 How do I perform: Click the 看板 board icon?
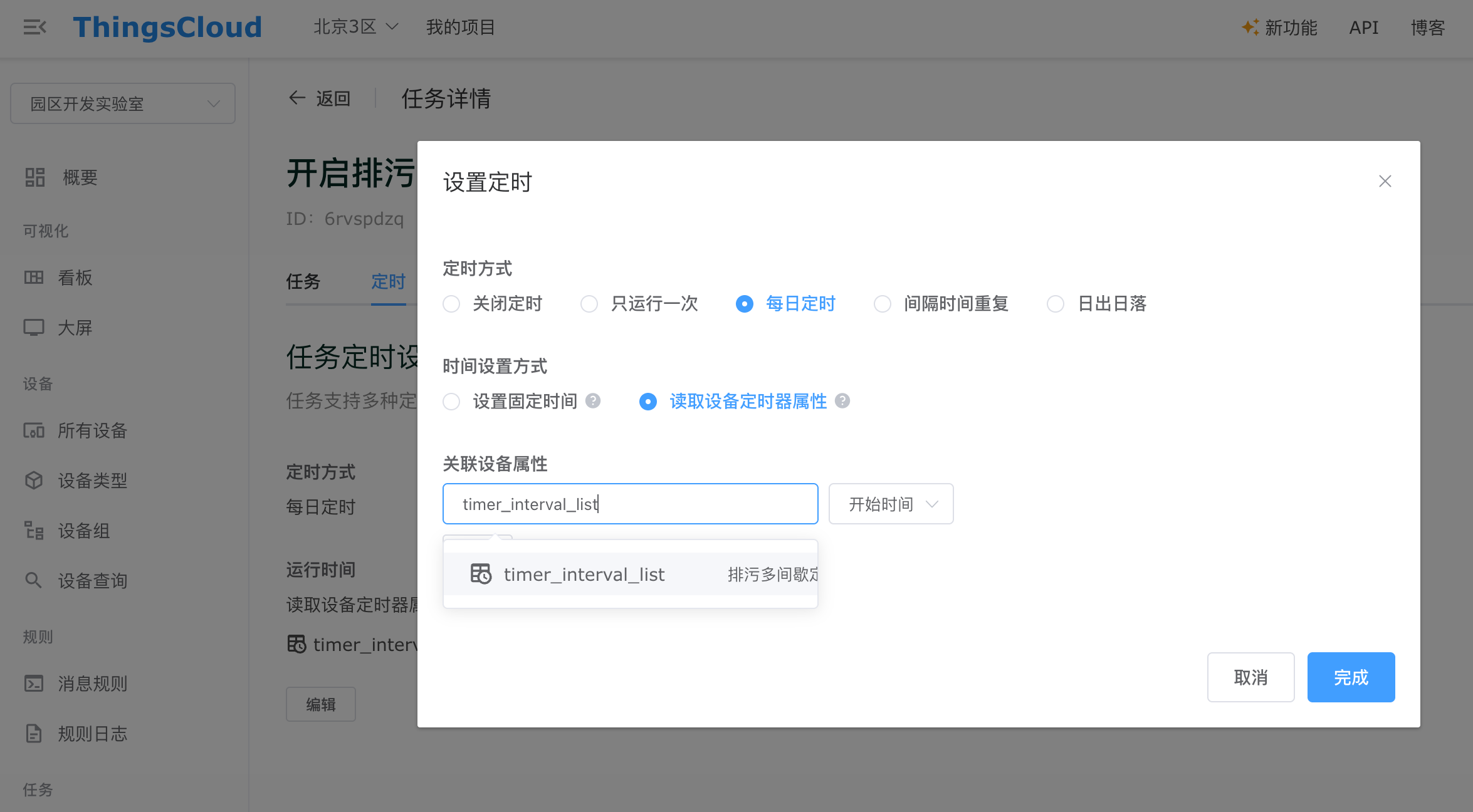[x=34, y=278]
